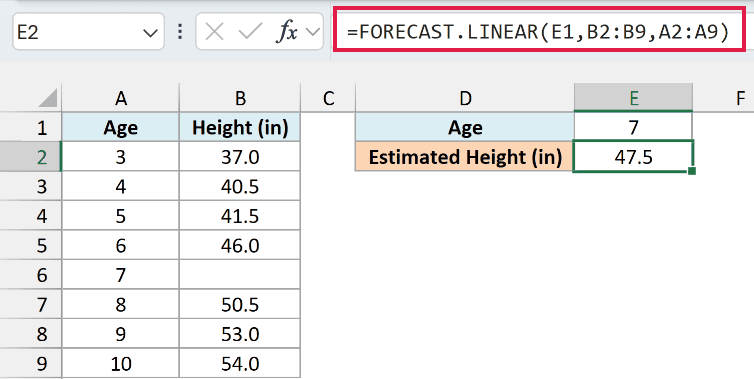Click the cell with age 8
The height and width of the screenshot is (379, 754).
click(x=121, y=304)
